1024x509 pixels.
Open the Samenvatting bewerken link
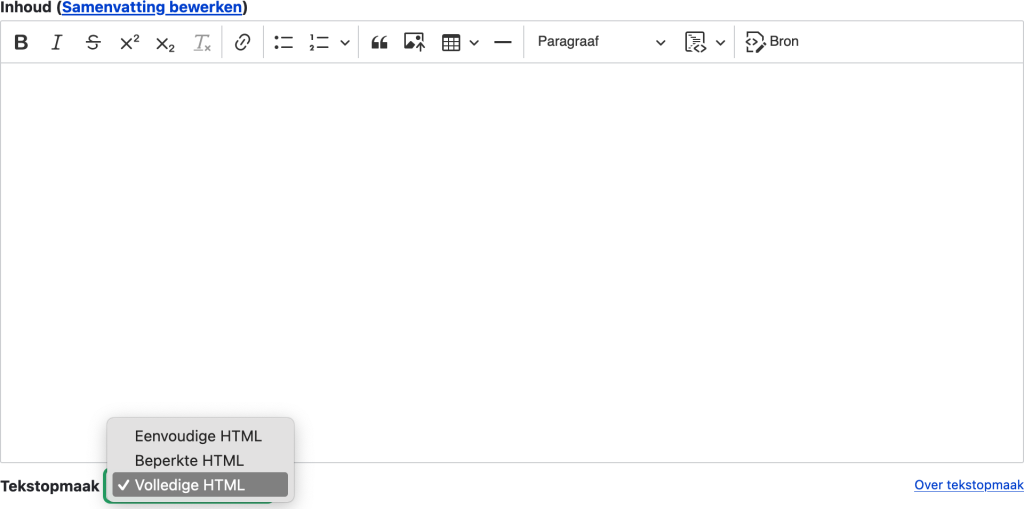coord(152,8)
